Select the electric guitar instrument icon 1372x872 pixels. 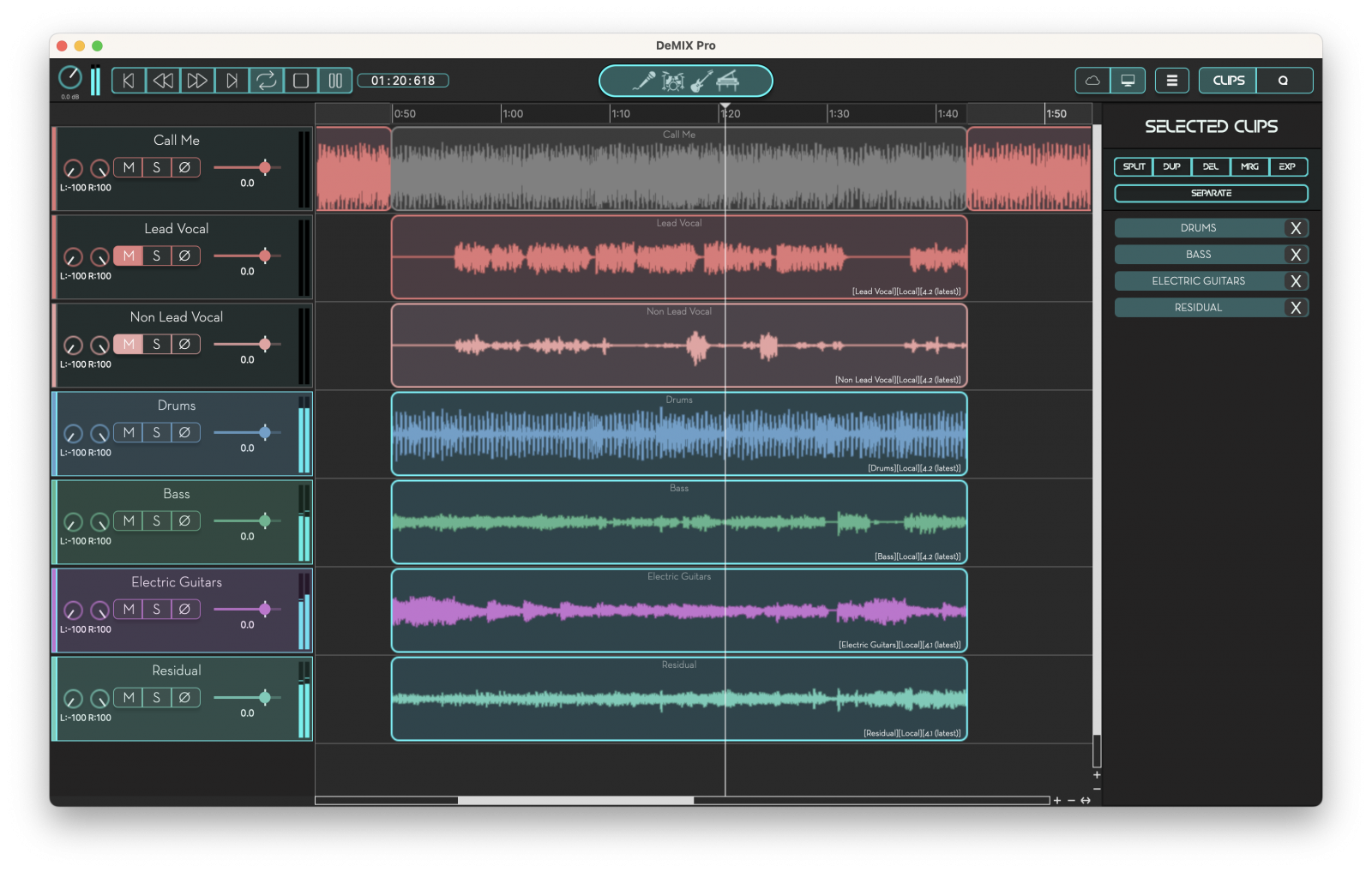coord(701,80)
